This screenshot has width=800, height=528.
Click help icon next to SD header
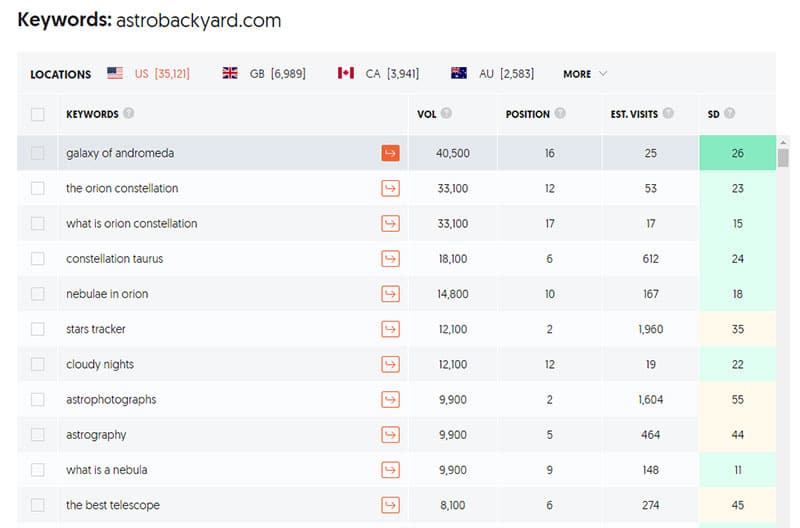pyautogui.click(x=730, y=113)
